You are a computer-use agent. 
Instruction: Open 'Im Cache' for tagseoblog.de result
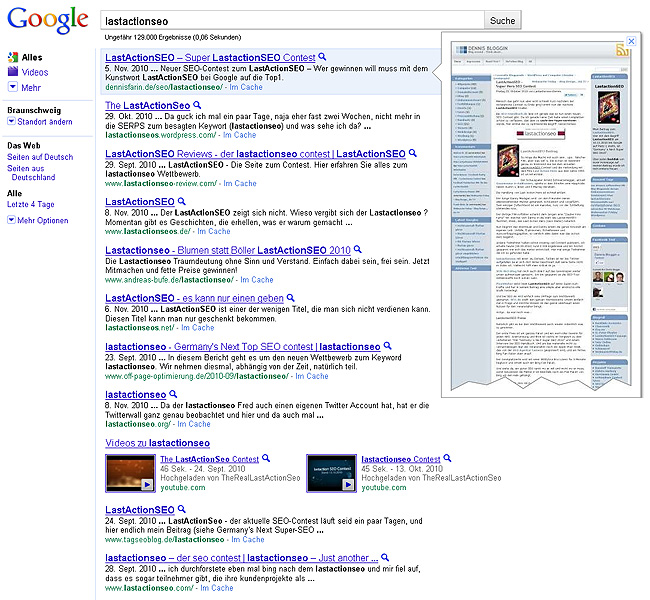coord(248,539)
